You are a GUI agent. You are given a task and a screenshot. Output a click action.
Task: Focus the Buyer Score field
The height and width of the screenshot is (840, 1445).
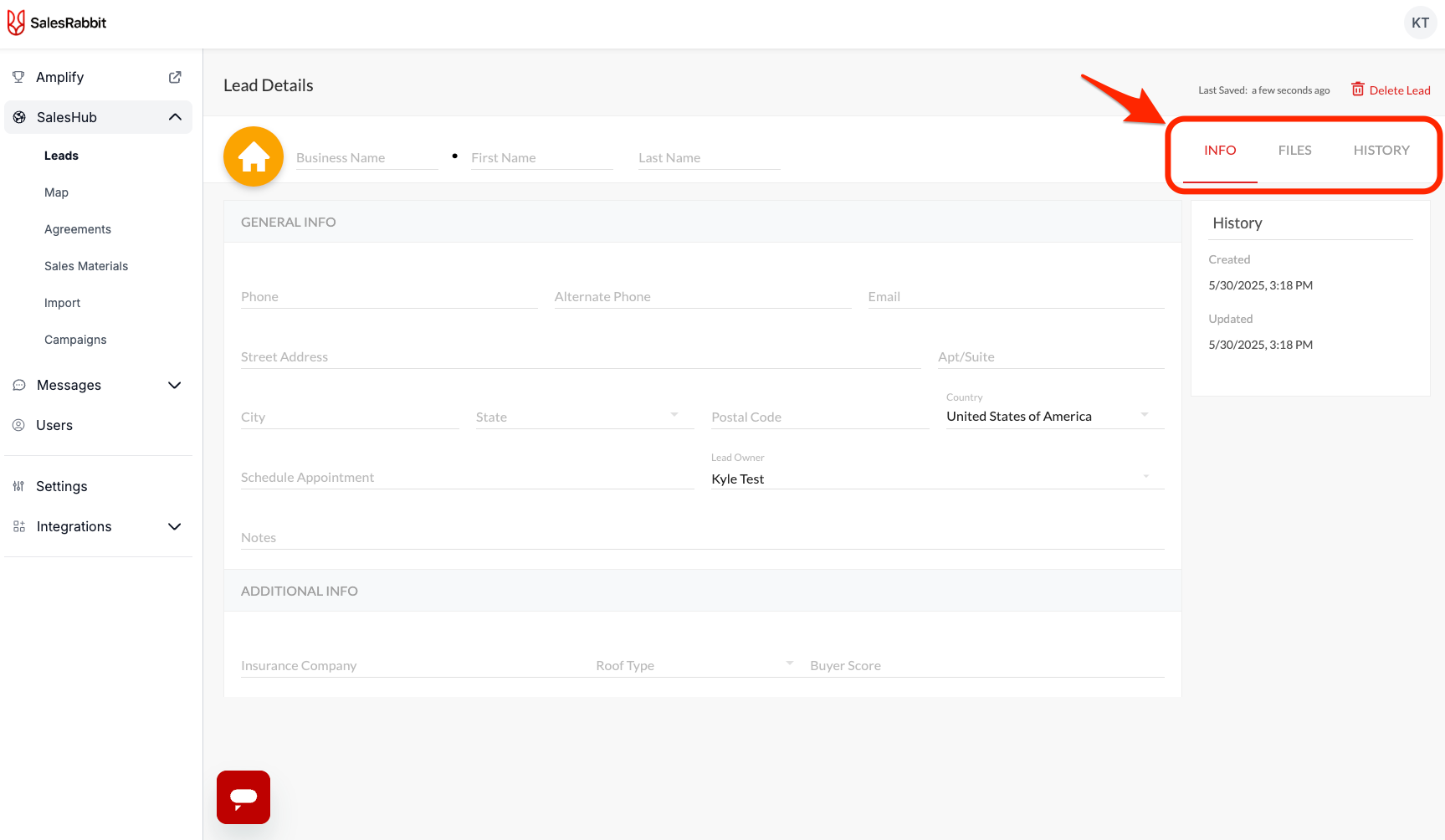click(987, 665)
